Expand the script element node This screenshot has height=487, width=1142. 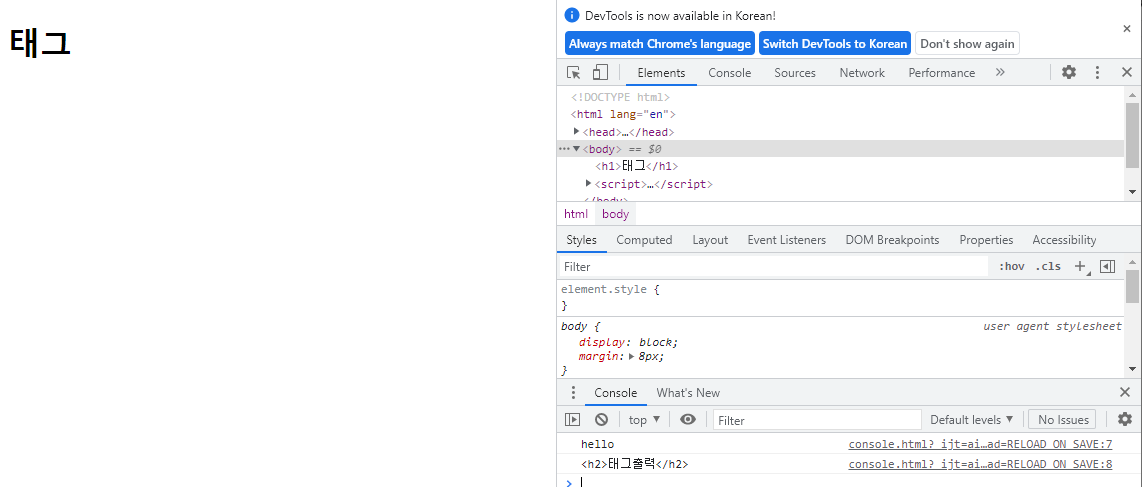589,183
